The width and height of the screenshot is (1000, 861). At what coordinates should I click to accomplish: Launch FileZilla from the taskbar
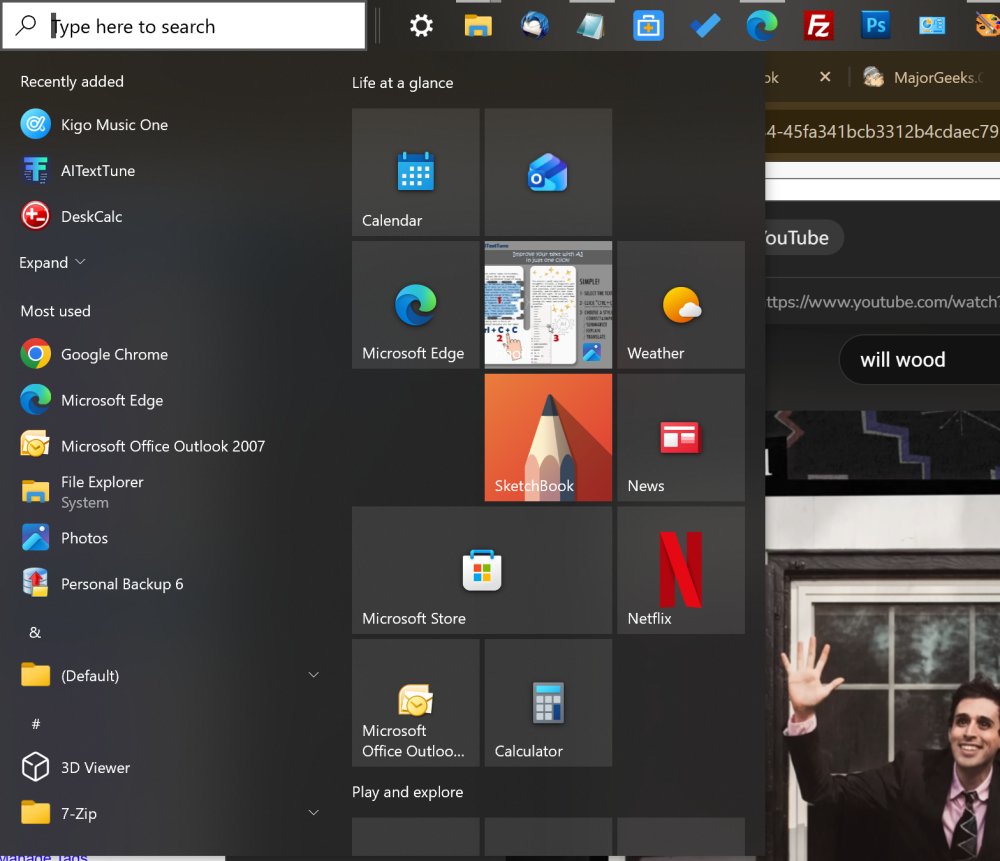click(818, 26)
